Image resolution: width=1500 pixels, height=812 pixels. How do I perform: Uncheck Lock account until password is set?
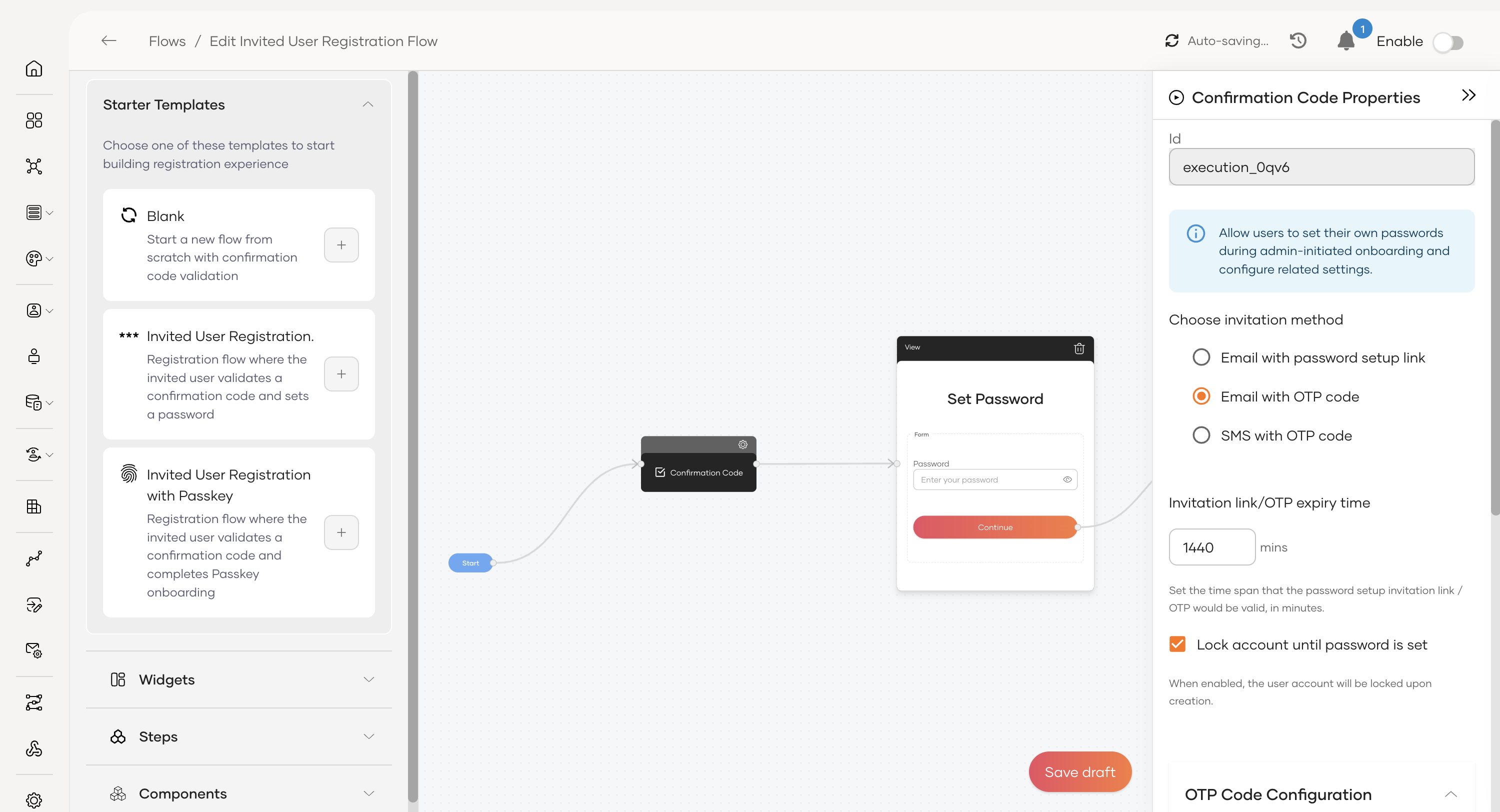click(x=1177, y=644)
